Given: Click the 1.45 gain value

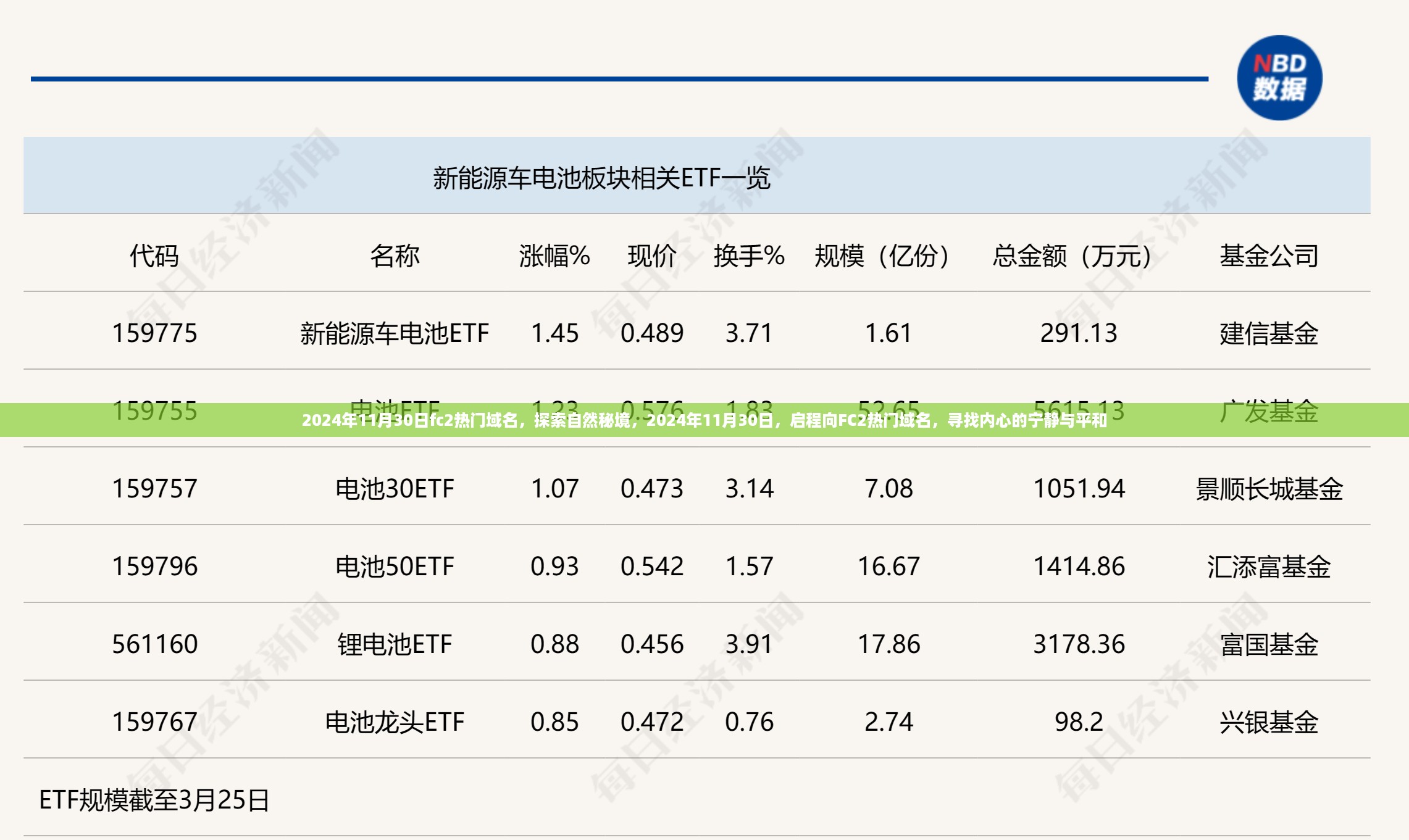Looking at the screenshot, I should pyautogui.click(x=554, y=333).
